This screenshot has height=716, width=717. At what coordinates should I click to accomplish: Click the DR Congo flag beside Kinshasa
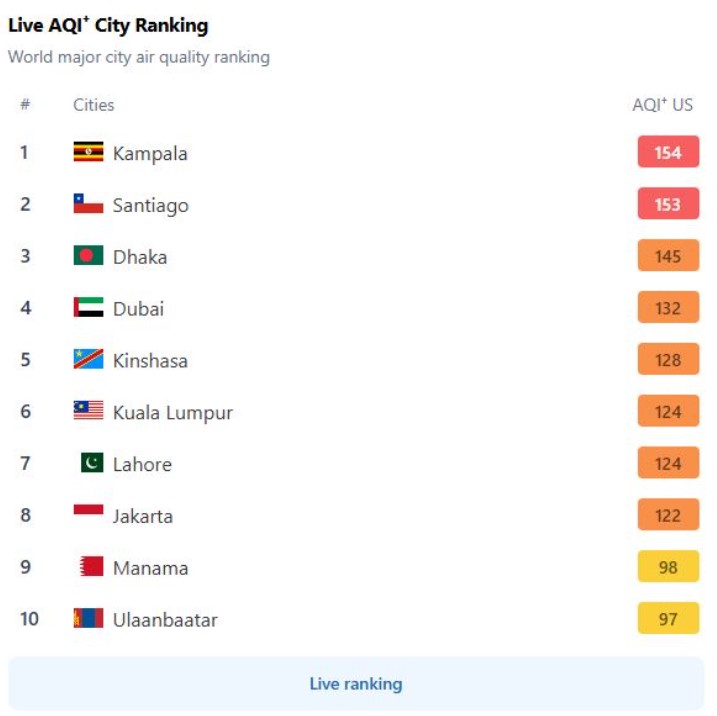coord(88,359)
